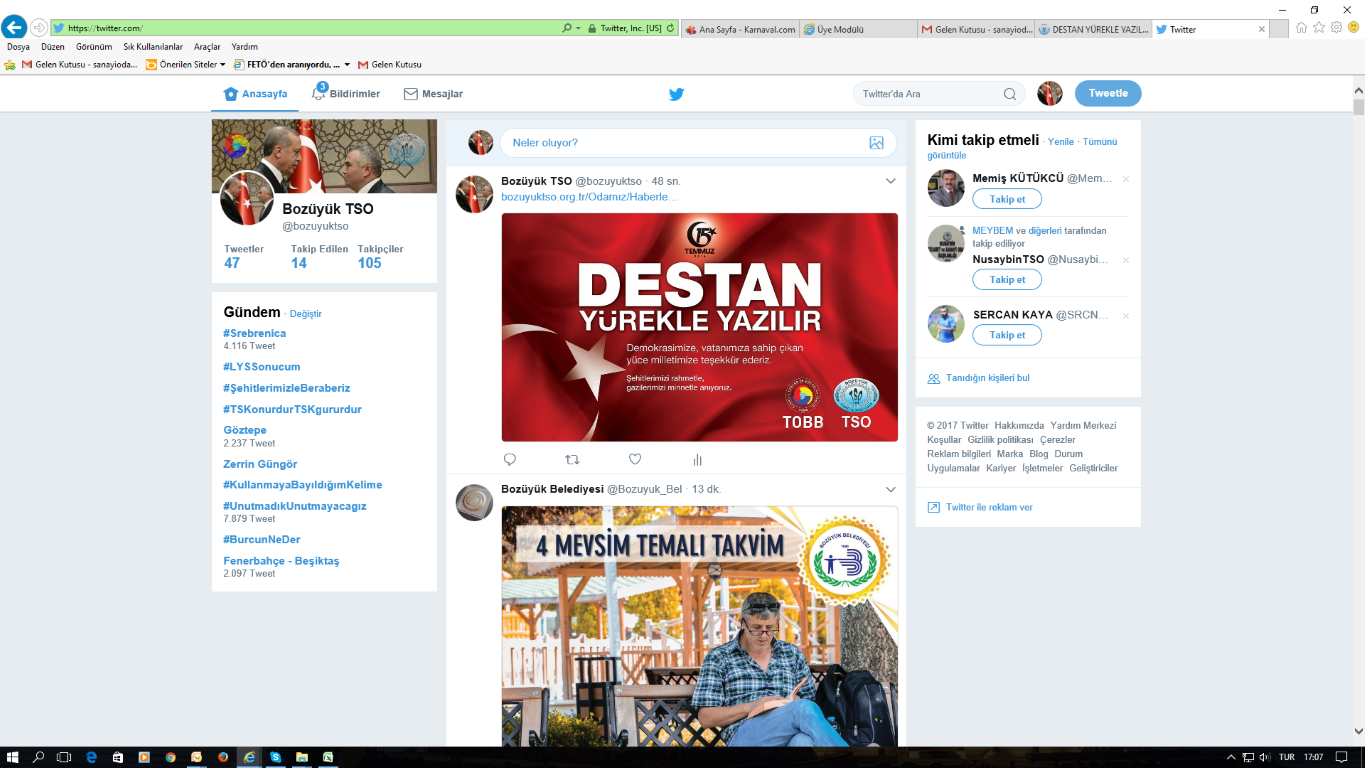
Task: Click the browser forward arrow button
Action: (x=39, y=28)
